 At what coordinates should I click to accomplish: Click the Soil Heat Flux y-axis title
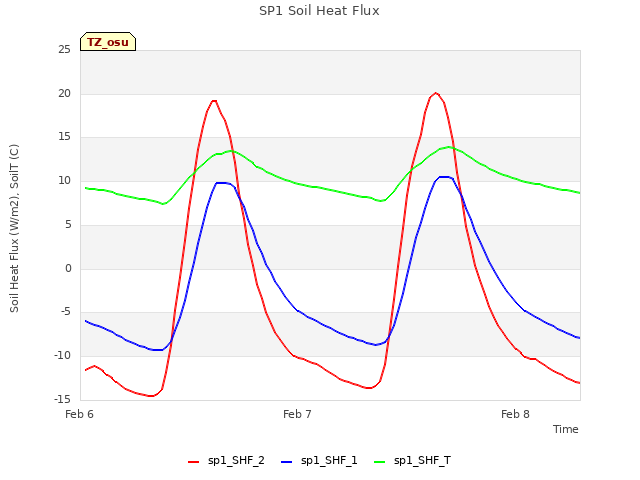[x=14, y=228]
